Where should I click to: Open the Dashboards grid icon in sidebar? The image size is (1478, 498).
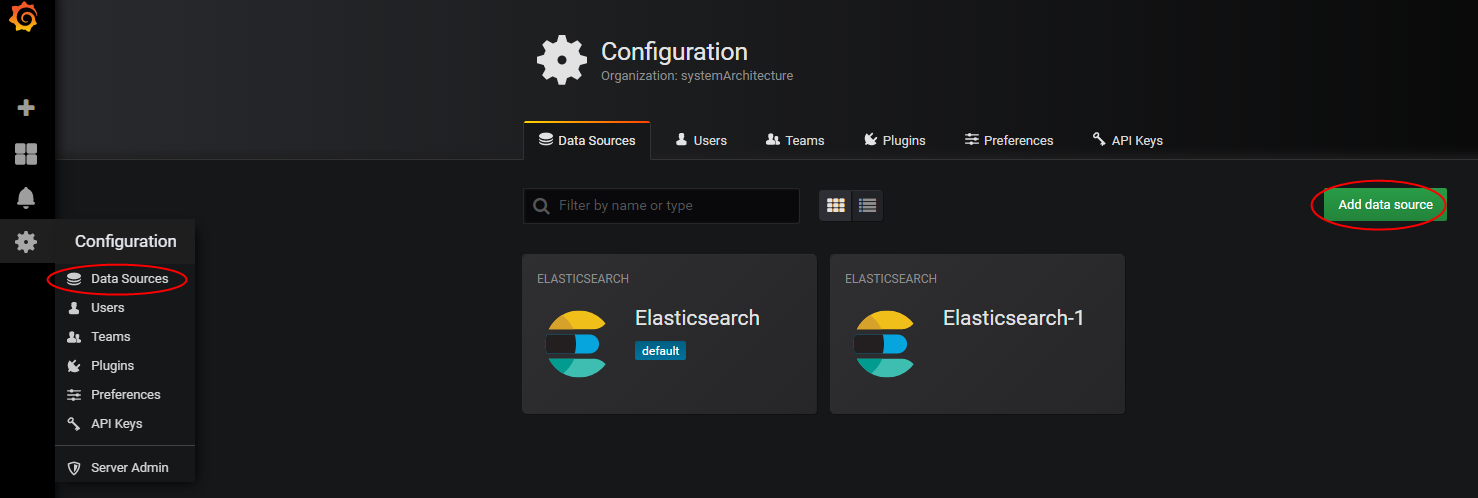pos(26,154)
